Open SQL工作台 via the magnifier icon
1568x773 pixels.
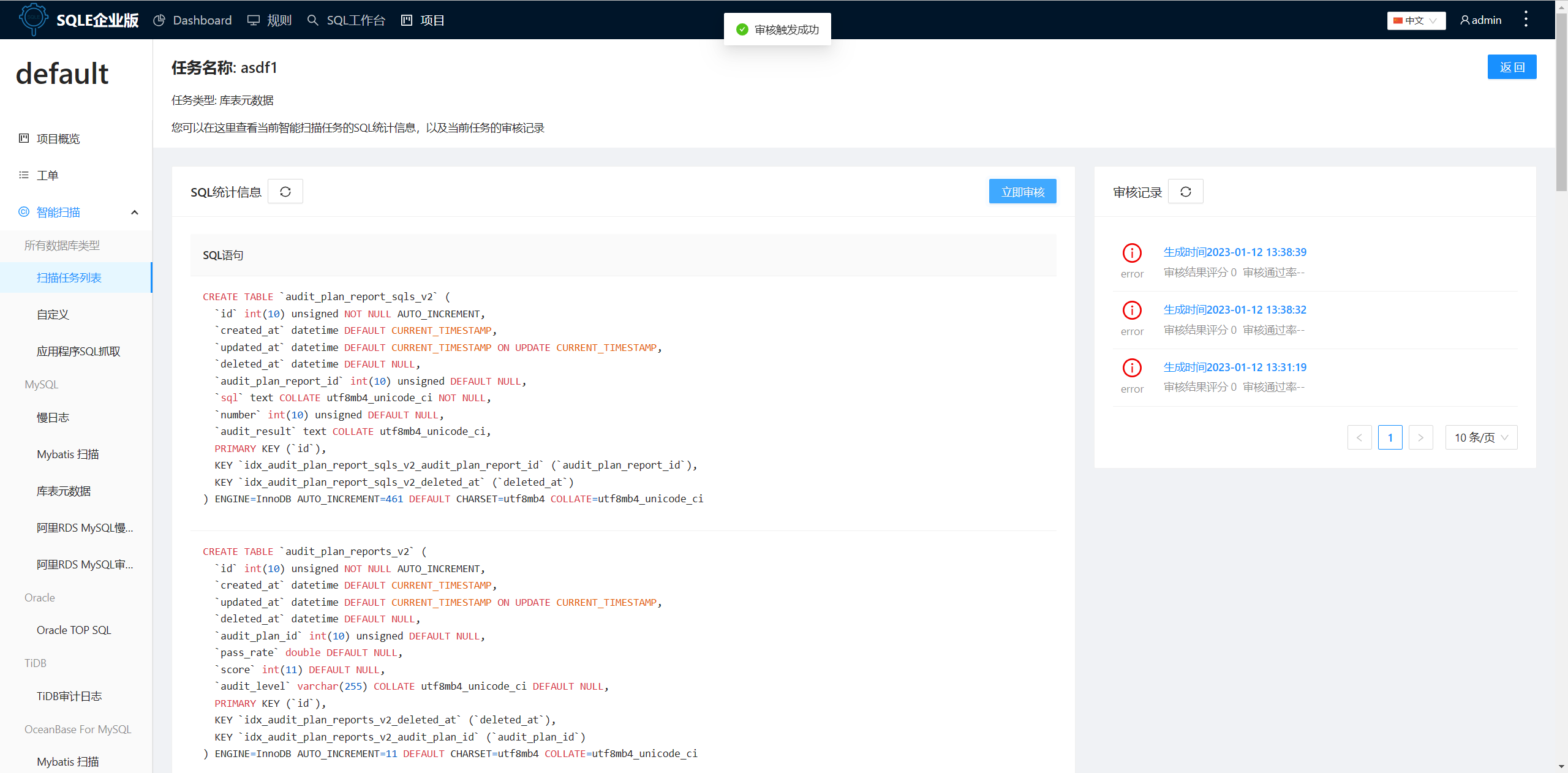pyautogui.click(x=312, y=20)
